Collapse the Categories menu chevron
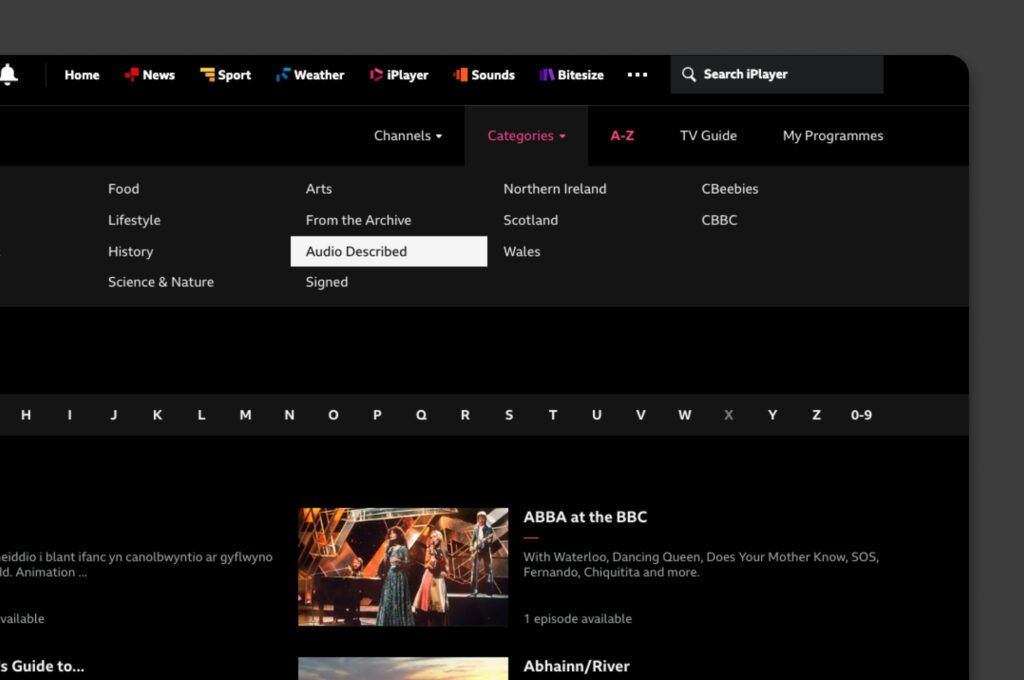Image resolution: width=1024 pixels, height=680 pixels. pyautogui.click(x=565, y=136)
